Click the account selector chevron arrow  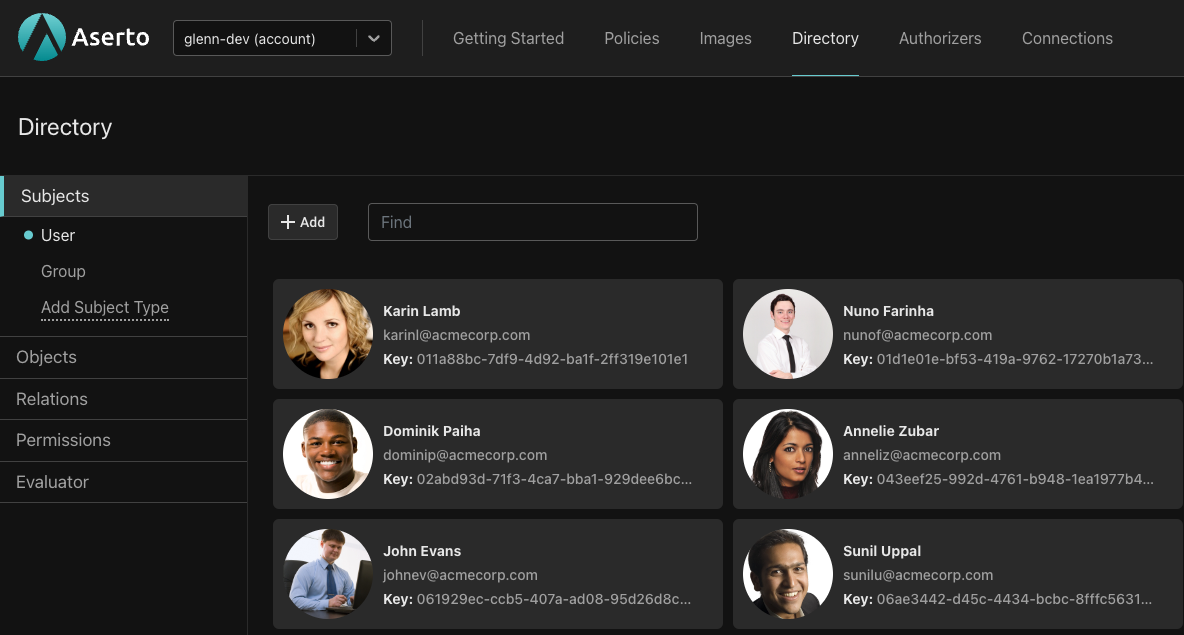[x=374, y=39]
